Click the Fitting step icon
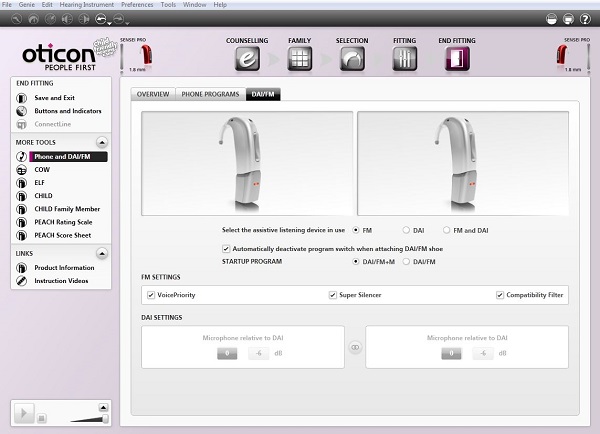Image resolution: width=600 pixels, height=434 pixels. point(405,58)
